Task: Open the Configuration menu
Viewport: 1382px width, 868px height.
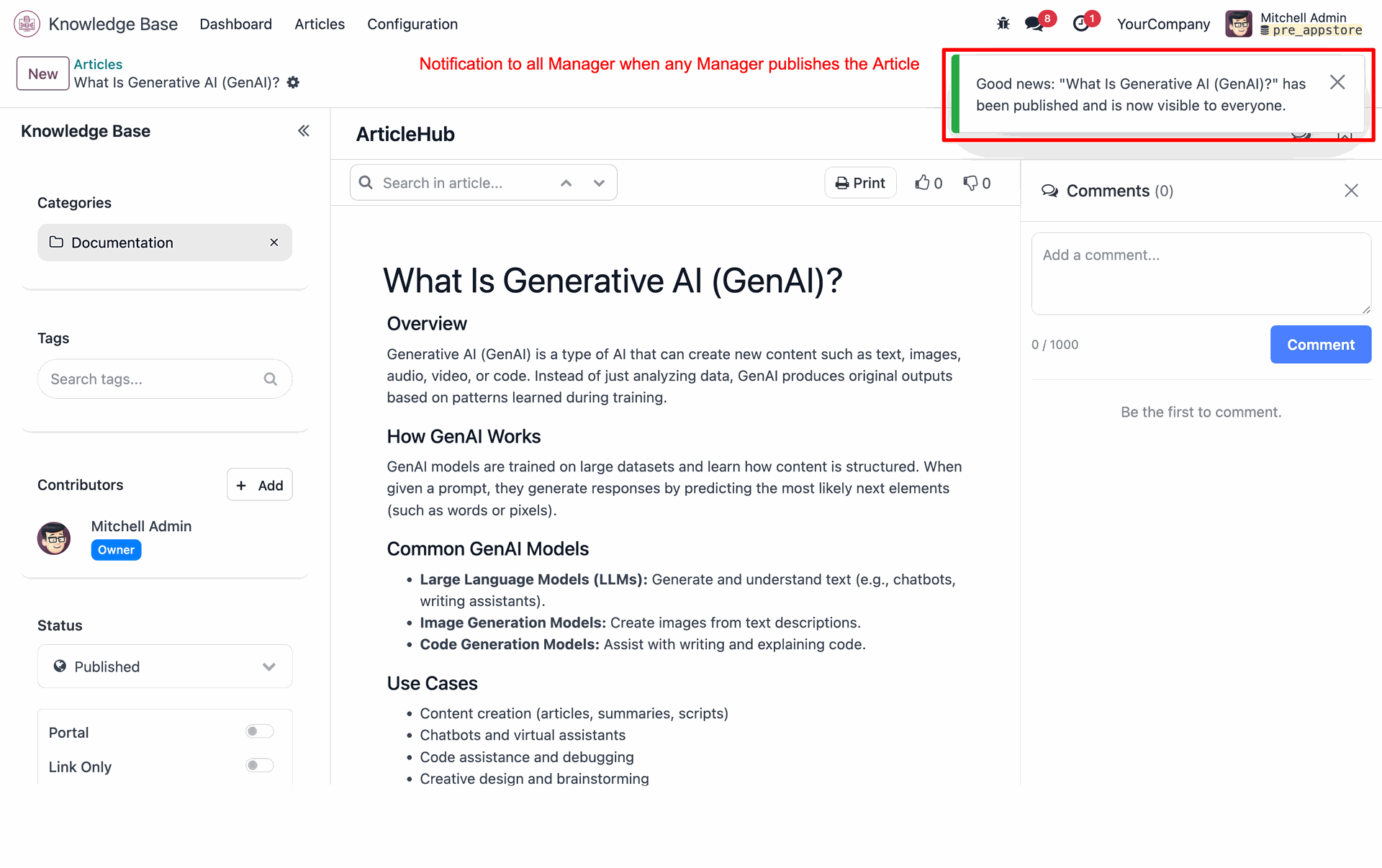Action: [x=412, y=24]
